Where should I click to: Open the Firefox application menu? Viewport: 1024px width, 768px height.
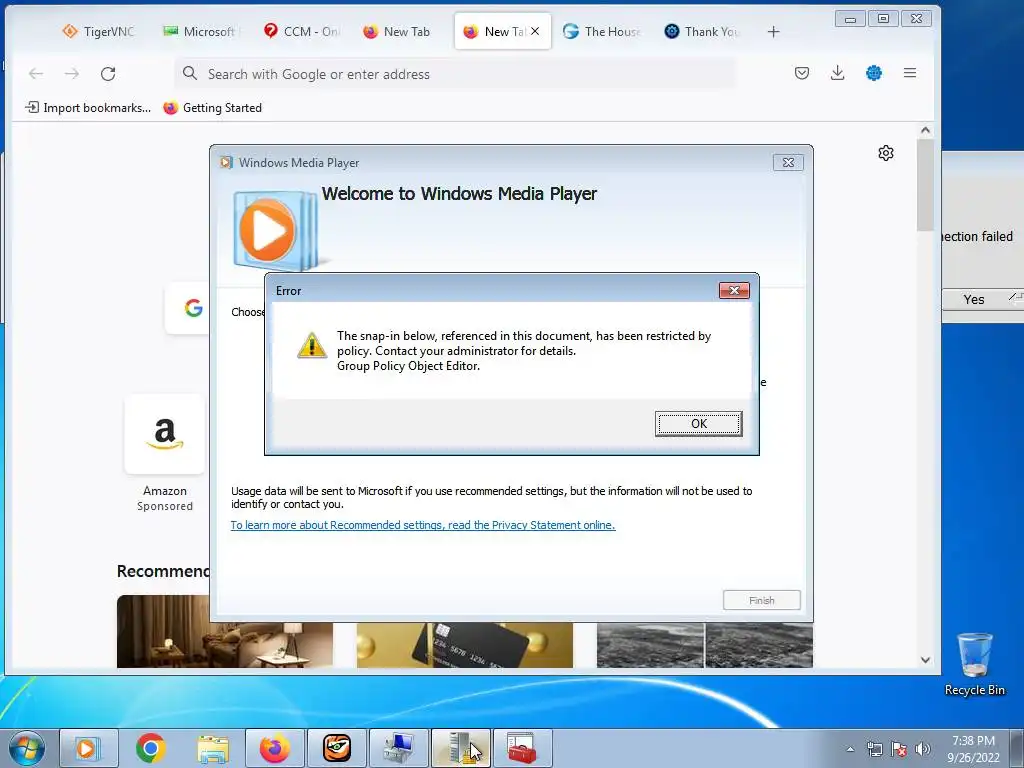click(x=910, y=73)
